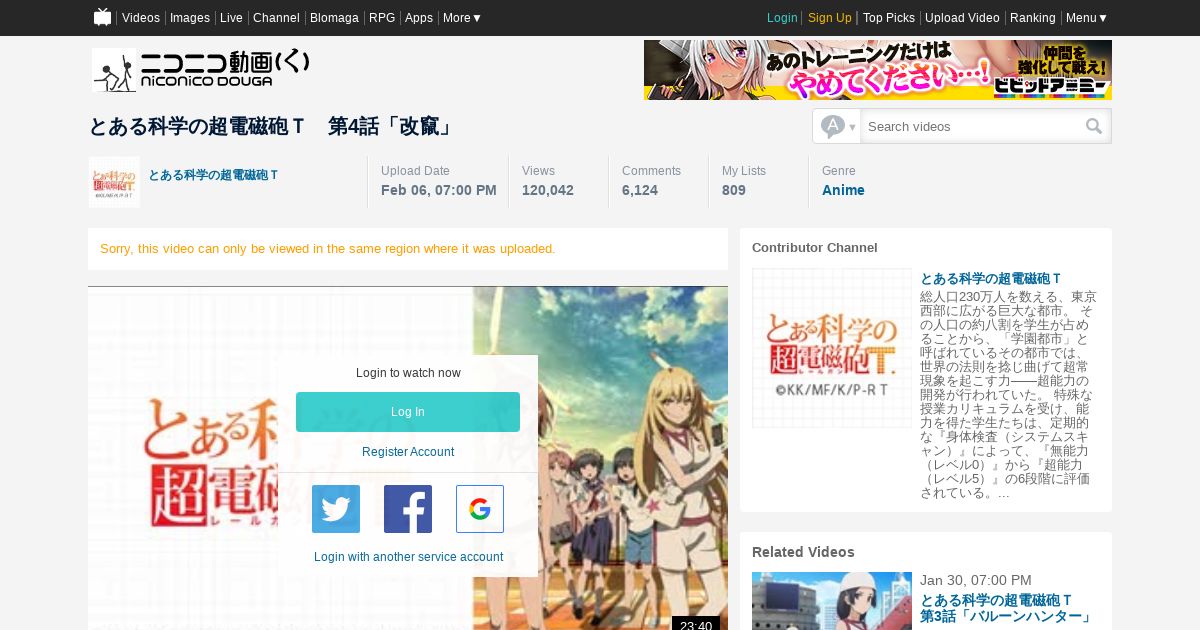This screenshot has height=630, width=1200.
Task: Click the Register Account link
Action: [x=408, y=452]
